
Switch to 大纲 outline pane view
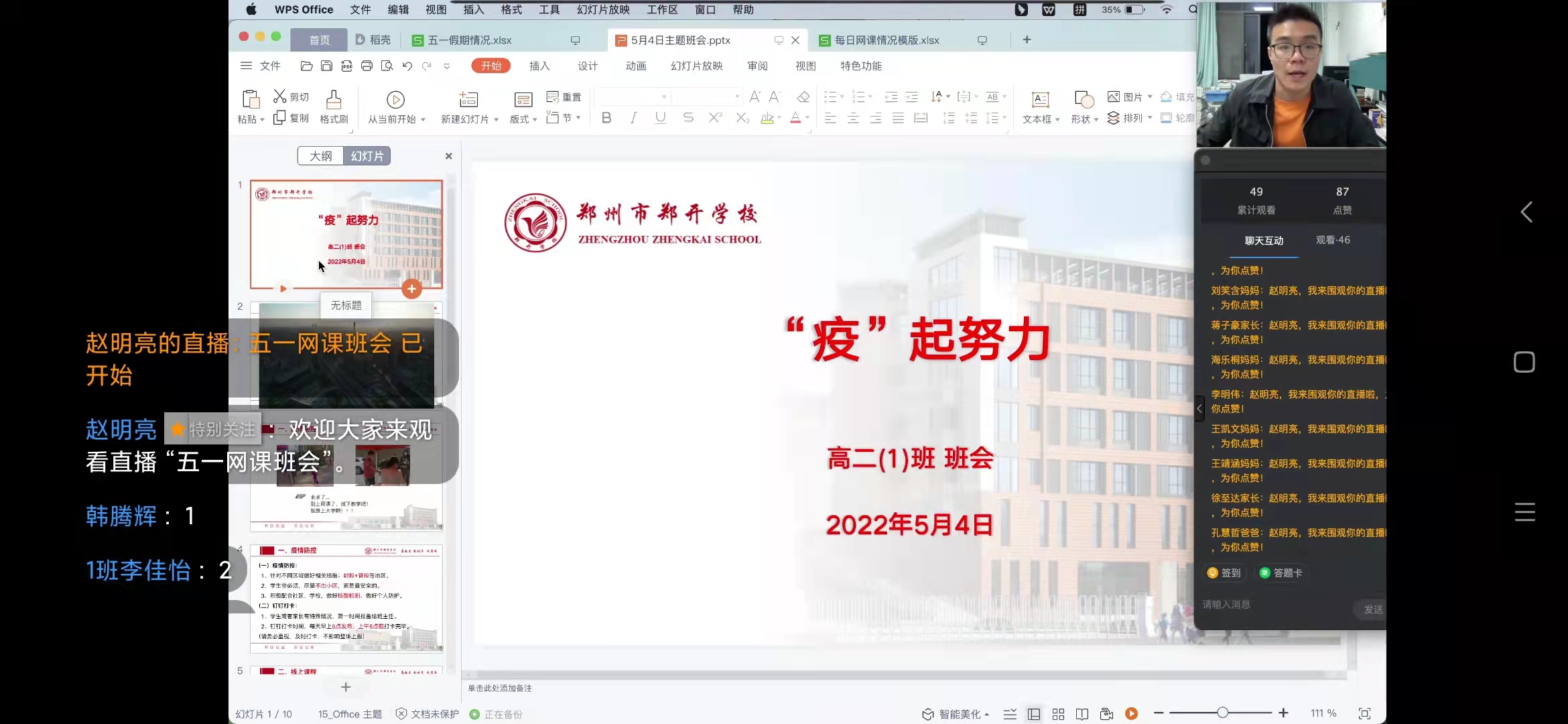click(x=320, y=156)
